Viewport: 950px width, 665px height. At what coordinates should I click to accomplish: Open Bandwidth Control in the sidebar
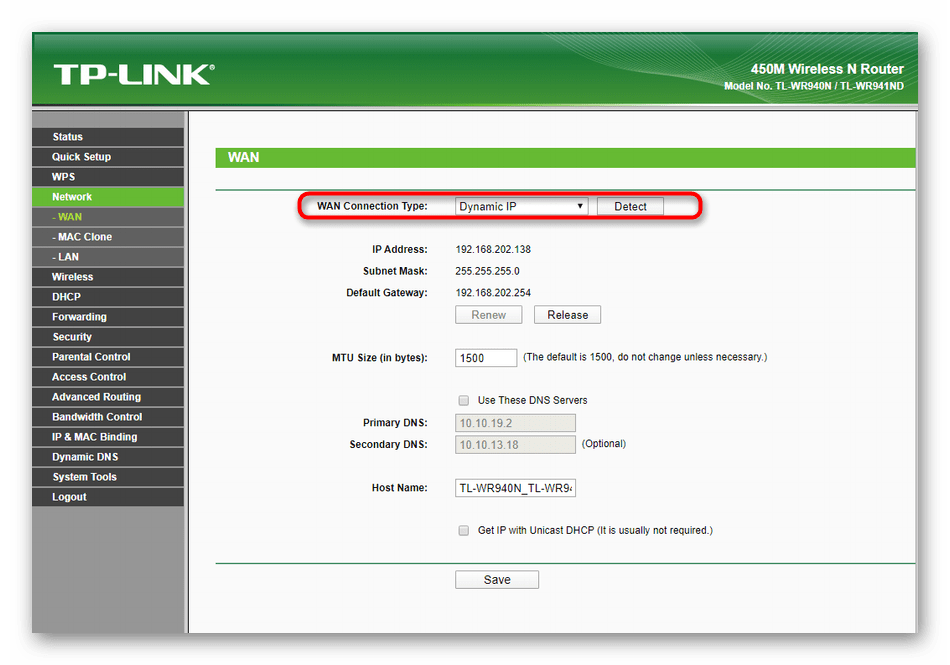click(108, 417)
